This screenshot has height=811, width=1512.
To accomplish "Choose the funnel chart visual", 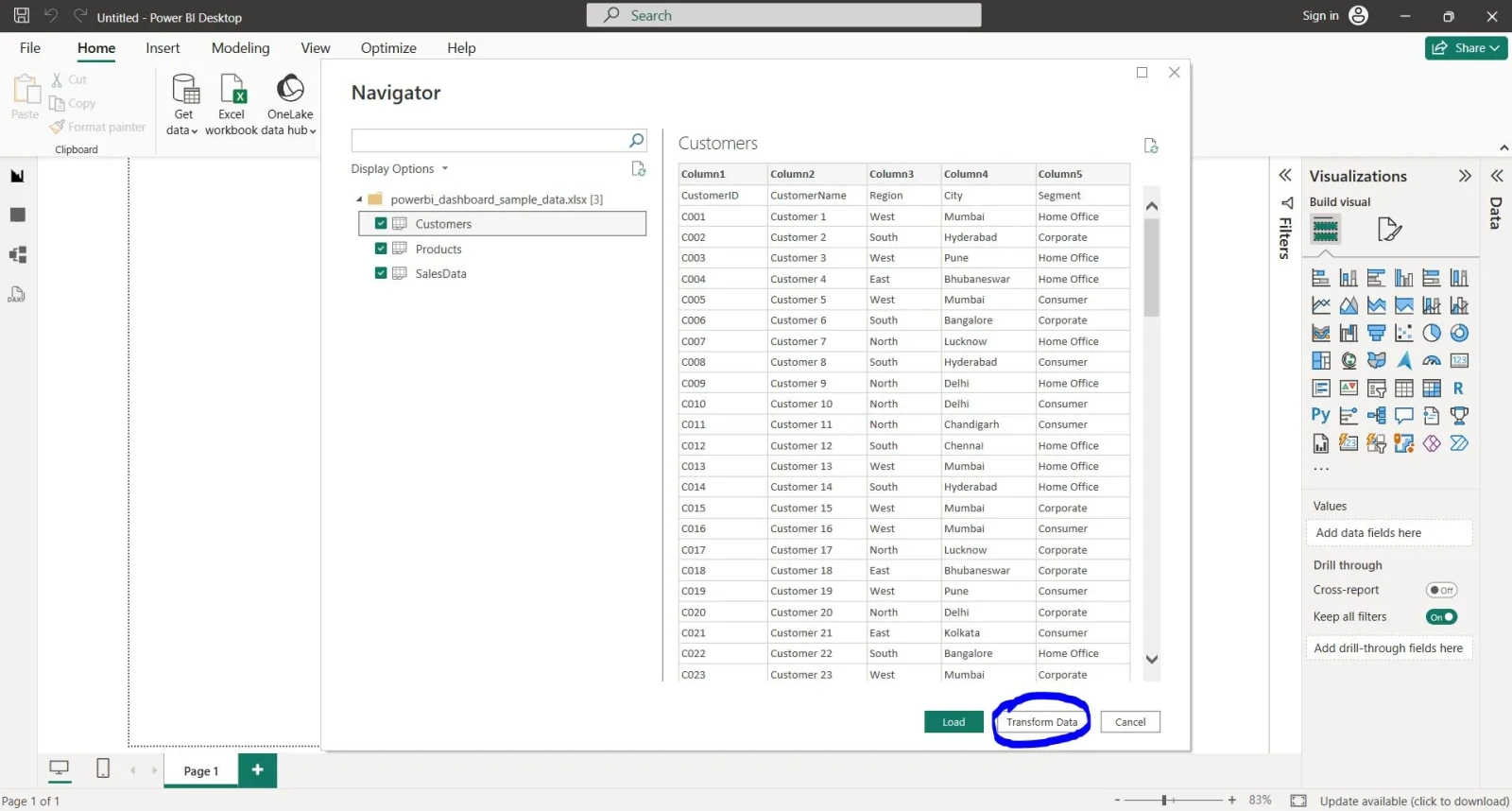I will click(x=1377, y=333).
